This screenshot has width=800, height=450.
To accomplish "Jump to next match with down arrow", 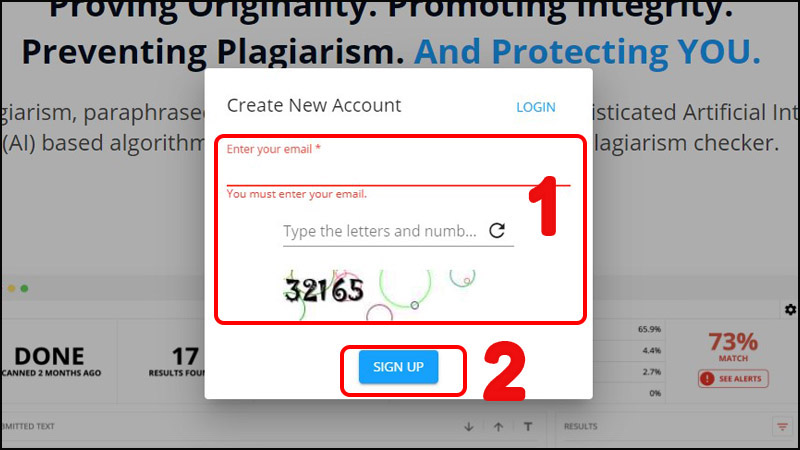I will click(x=469, y=427).
